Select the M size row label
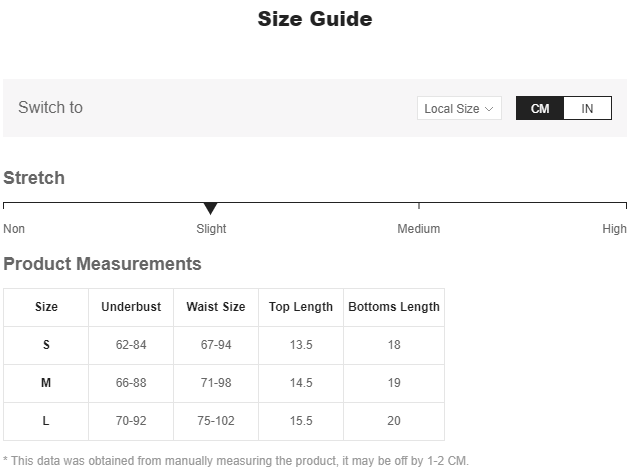Screen dimensions: 630x473 (46, 383)
